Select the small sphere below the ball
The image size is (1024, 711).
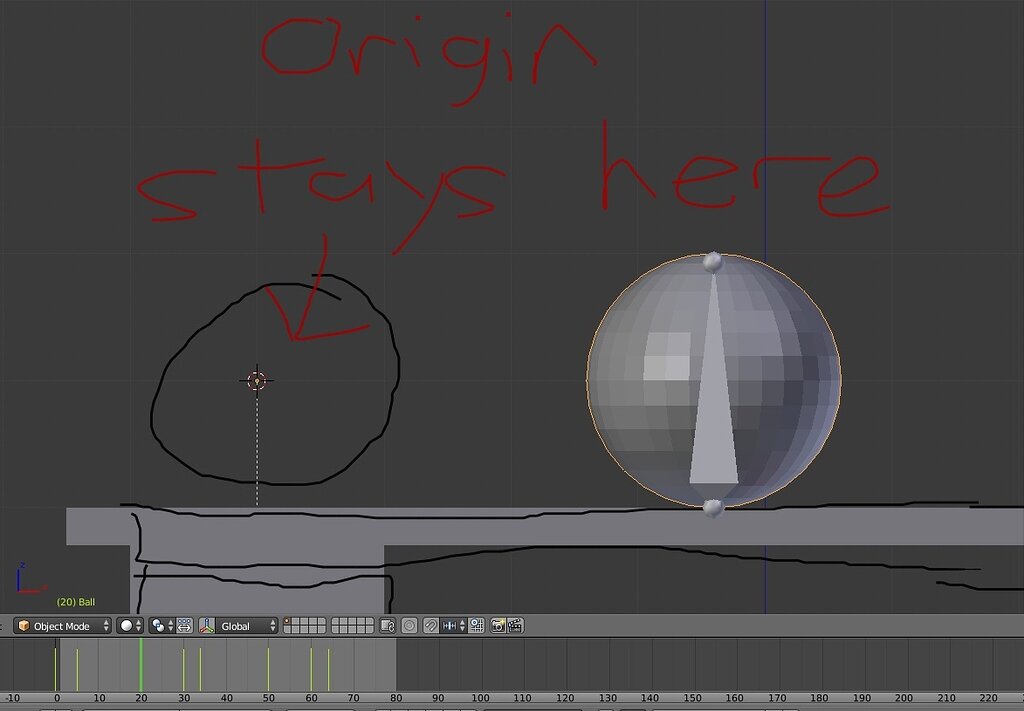(712, 508)
